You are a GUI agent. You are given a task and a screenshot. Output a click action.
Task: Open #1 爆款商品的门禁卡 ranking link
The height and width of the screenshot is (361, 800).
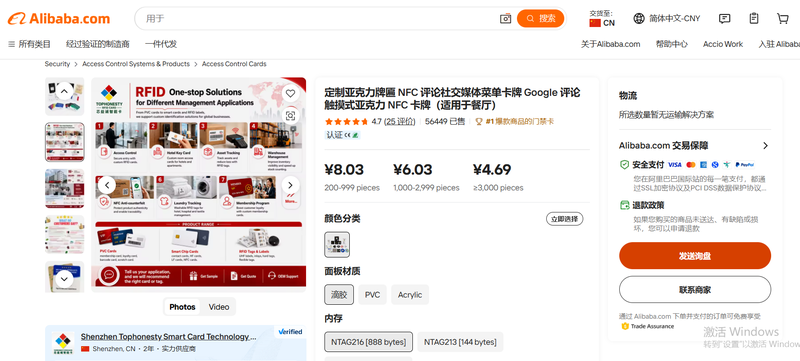point(514,121)
